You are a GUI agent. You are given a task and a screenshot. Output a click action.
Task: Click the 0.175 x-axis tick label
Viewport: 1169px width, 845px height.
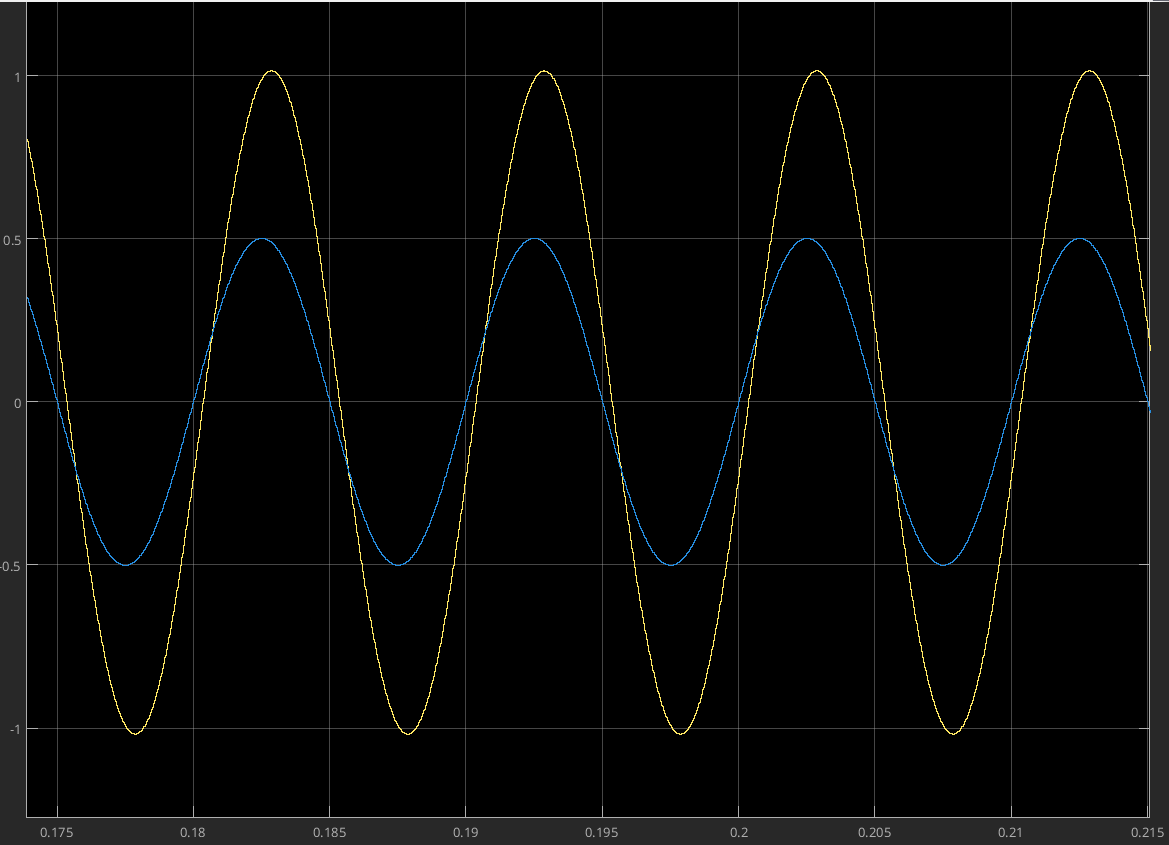coord(57,832)
